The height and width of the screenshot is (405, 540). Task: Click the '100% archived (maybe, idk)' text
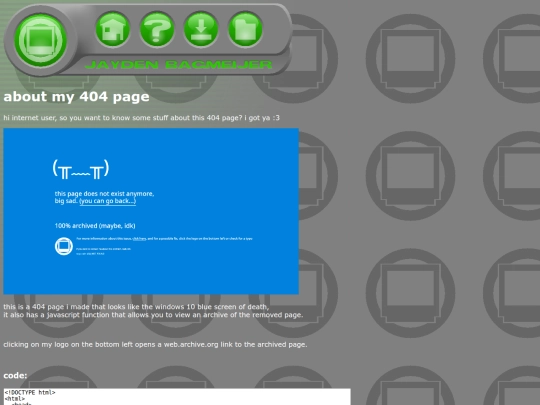click(x=95, y=226)
